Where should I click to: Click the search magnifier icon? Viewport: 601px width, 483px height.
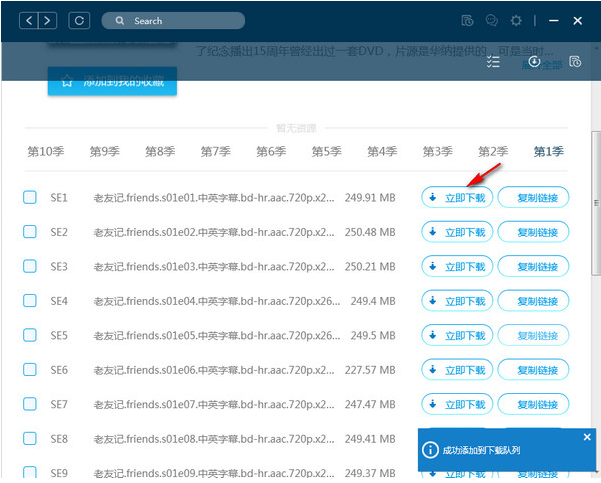[x=120, y=20]
